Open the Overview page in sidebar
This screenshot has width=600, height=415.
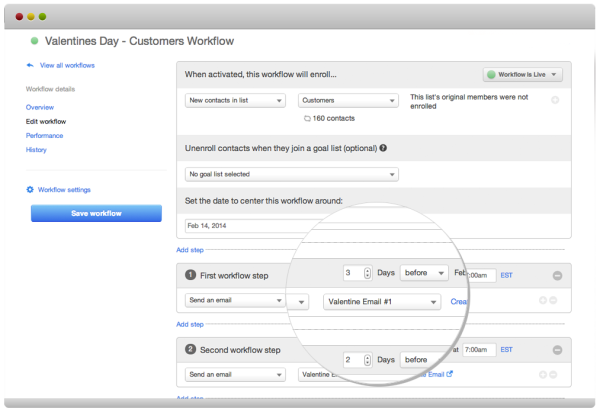[40, 106]
